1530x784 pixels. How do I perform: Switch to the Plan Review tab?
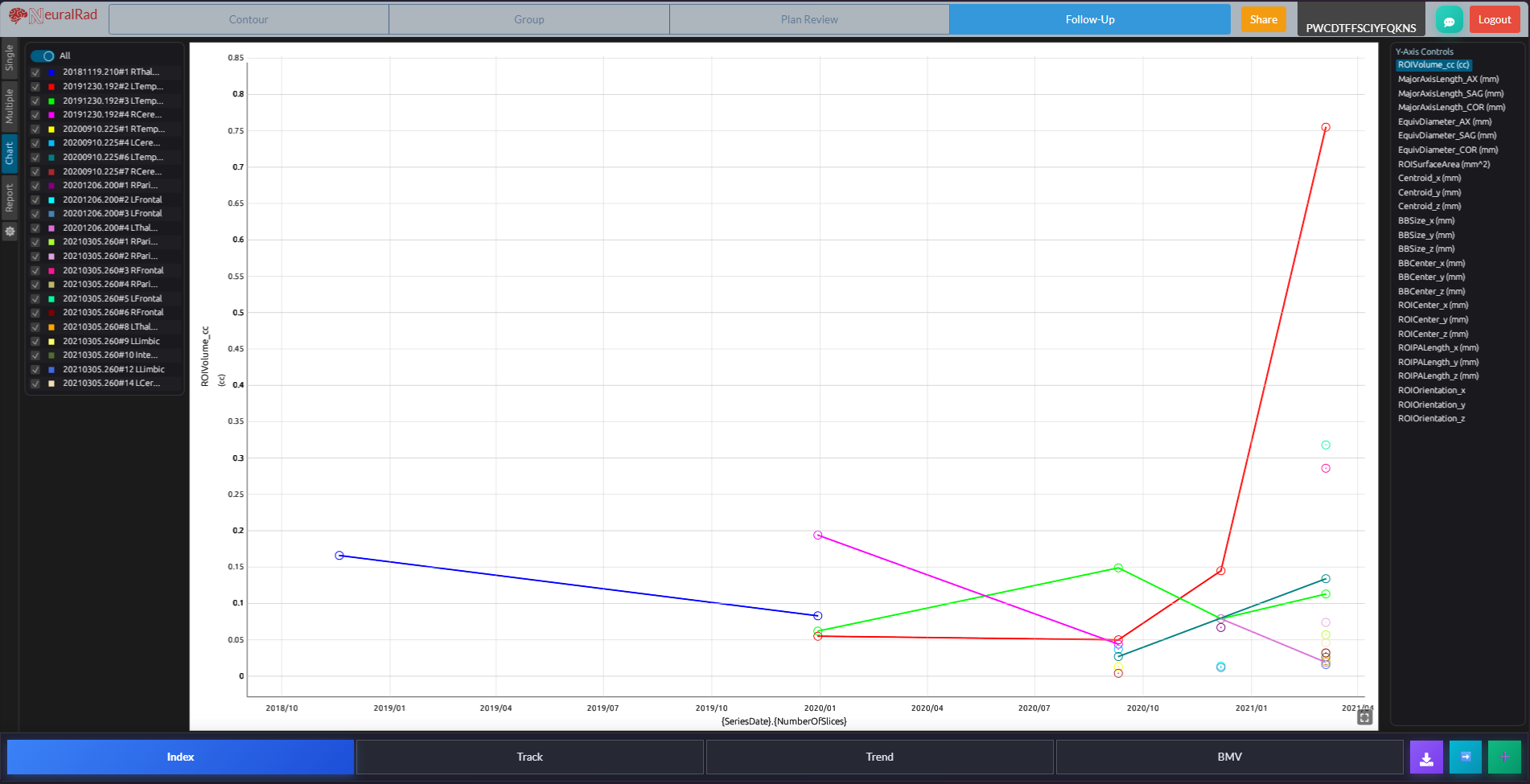pos(808,18)
